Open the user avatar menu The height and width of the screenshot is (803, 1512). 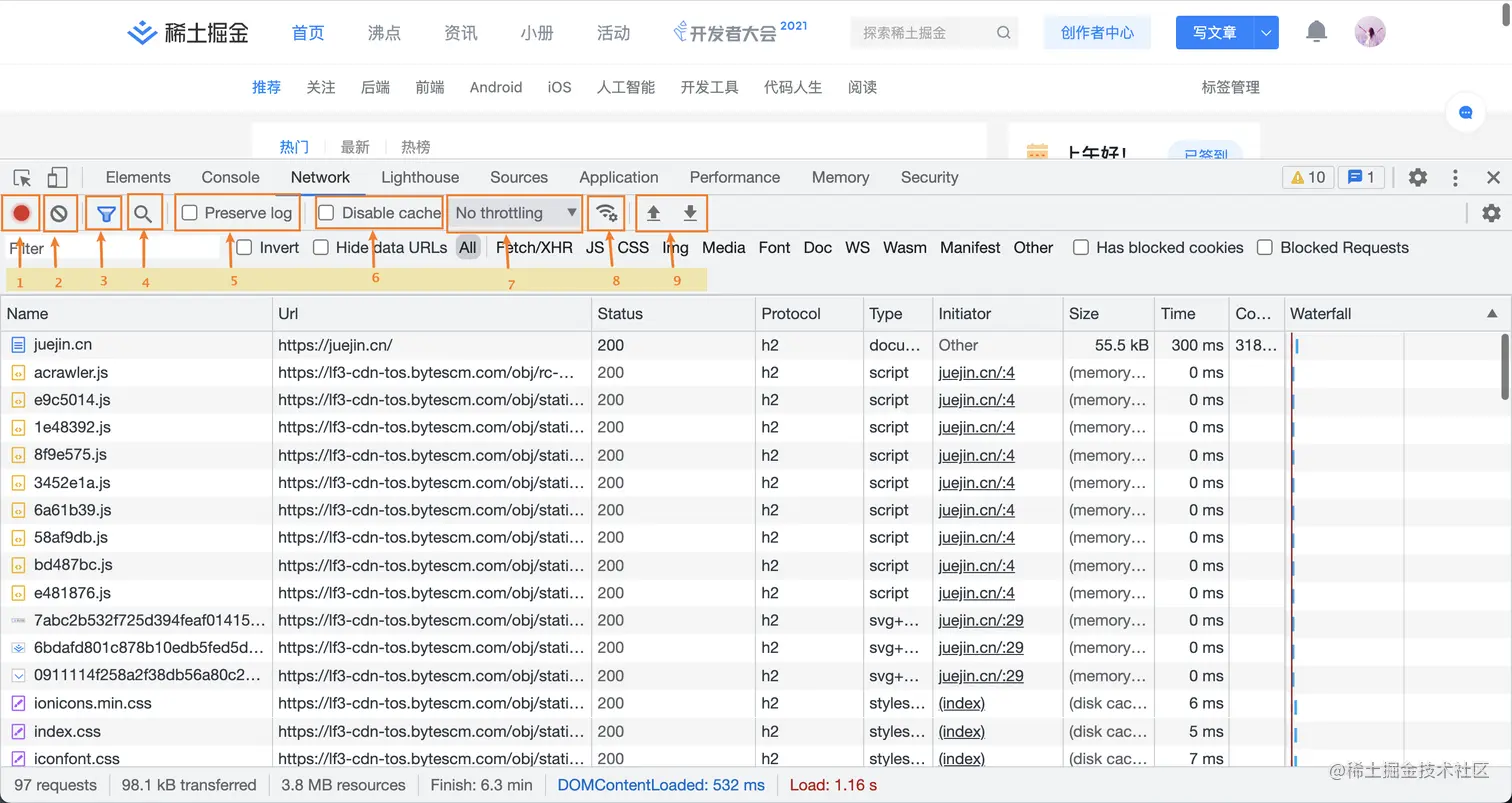pos(1370,32)
